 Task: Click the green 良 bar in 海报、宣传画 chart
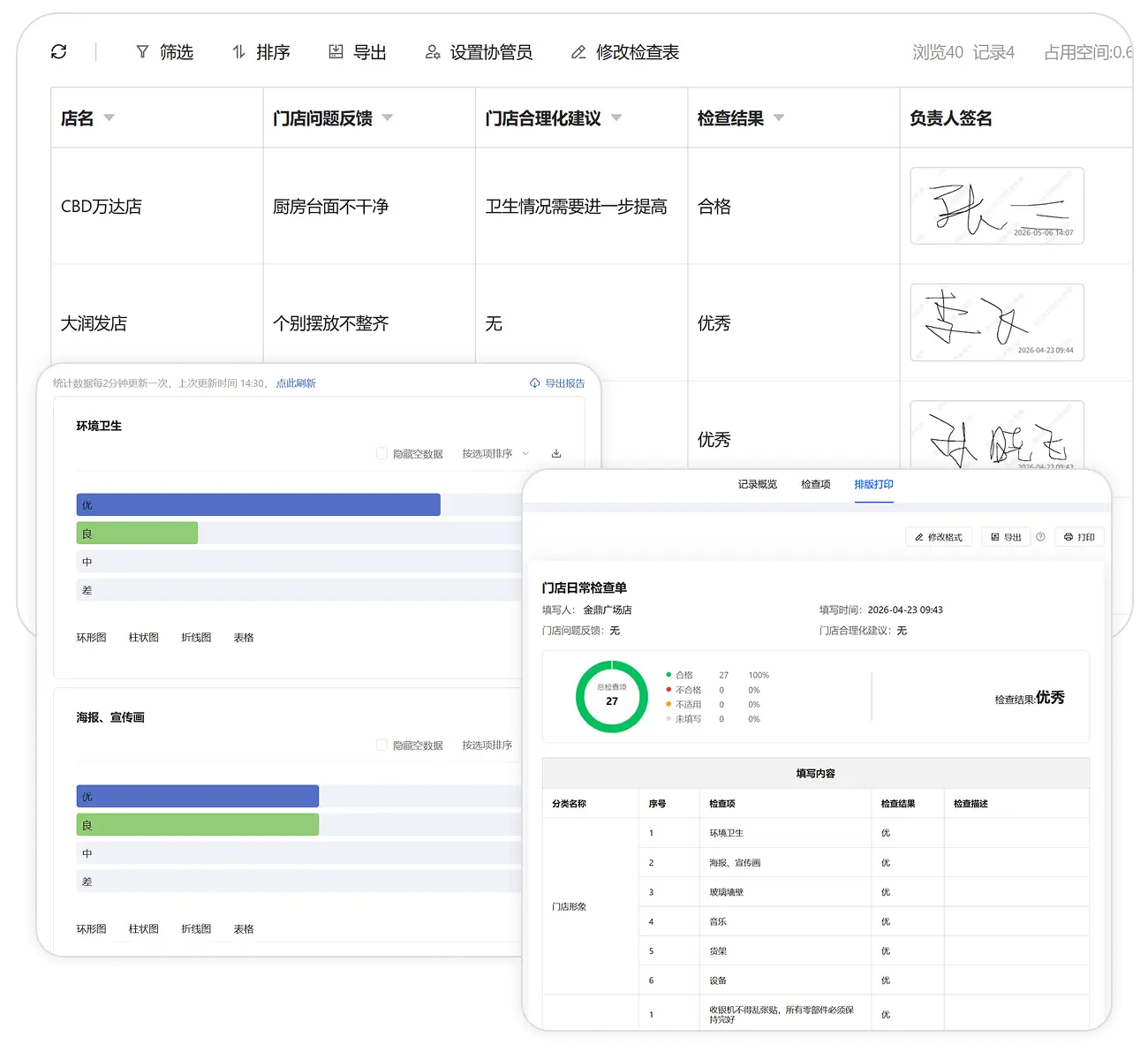[x=198, y=824]
